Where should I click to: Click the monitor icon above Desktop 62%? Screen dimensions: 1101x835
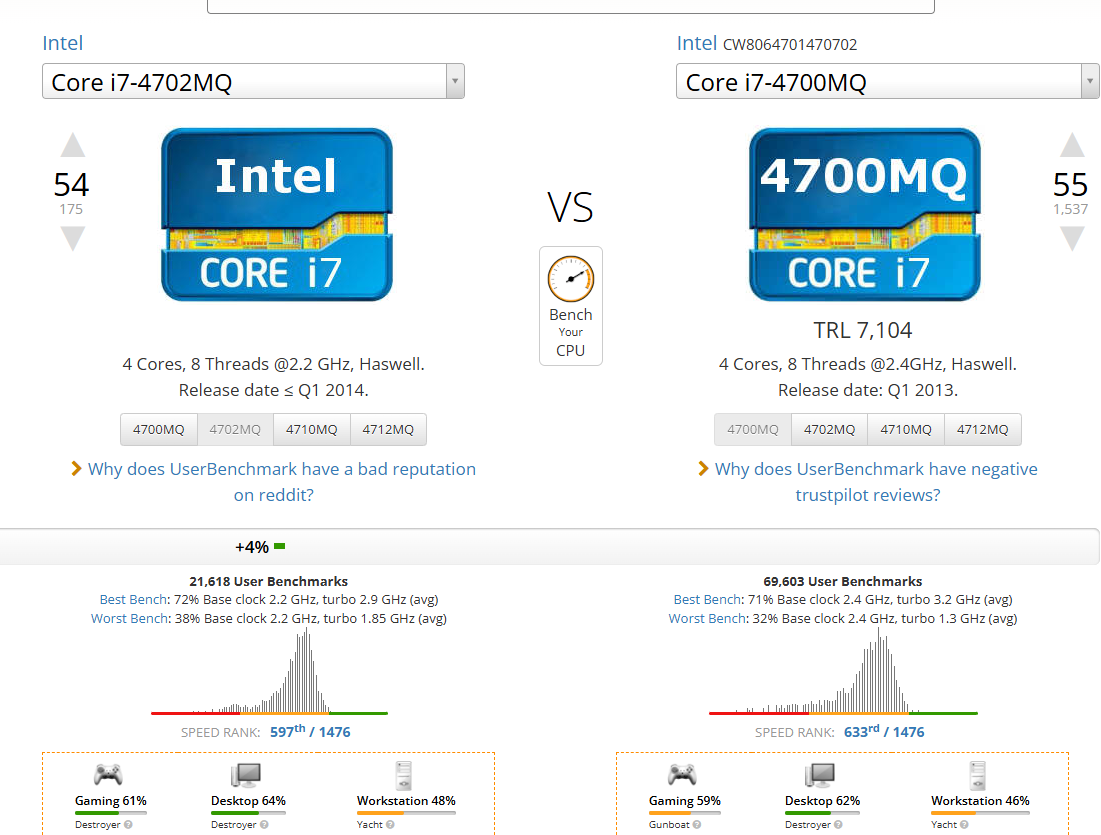pos(820,774)
